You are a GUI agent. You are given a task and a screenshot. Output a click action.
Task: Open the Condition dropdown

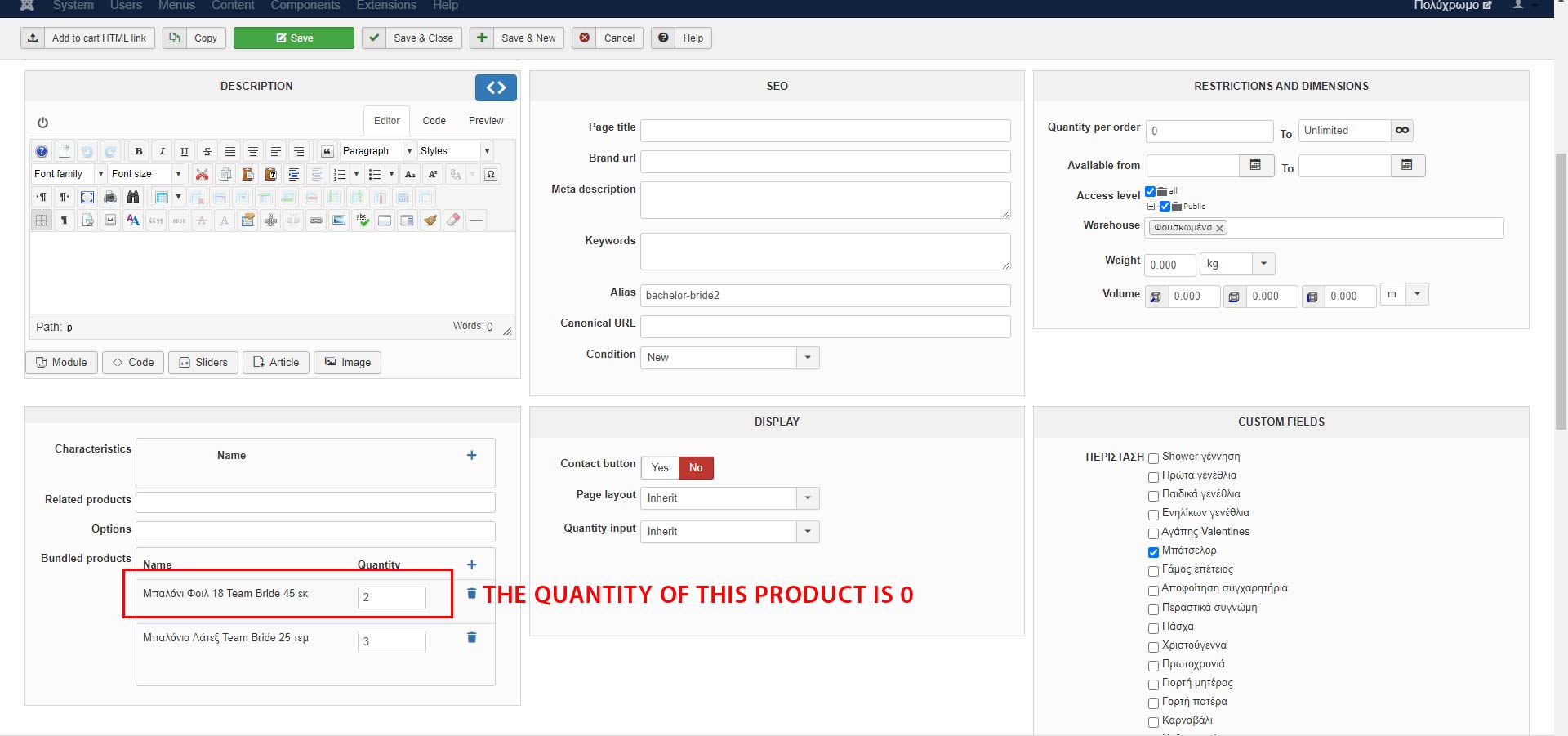point(808,358)
